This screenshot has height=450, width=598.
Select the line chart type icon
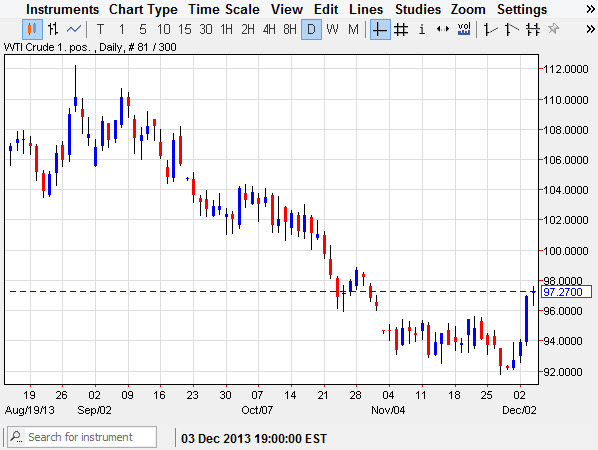pyautogui.click(x=74, y=29)
